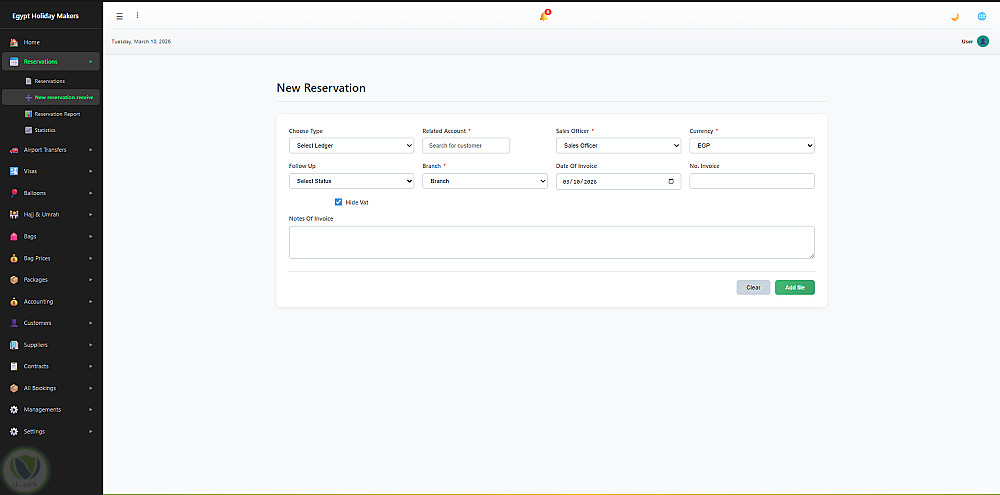Toggle the Hide Vat checkbox
This screenshot has height=495, width=1000.
coord(339,202)
